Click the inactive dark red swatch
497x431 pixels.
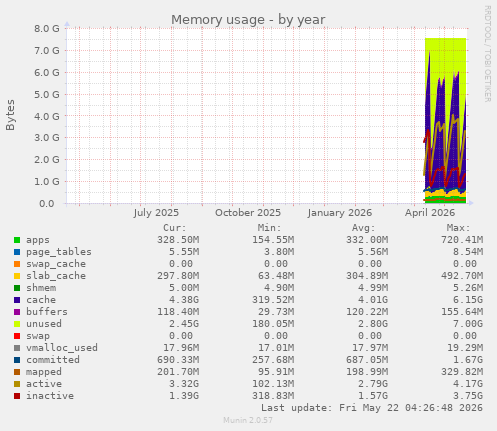tap(17, 396)
